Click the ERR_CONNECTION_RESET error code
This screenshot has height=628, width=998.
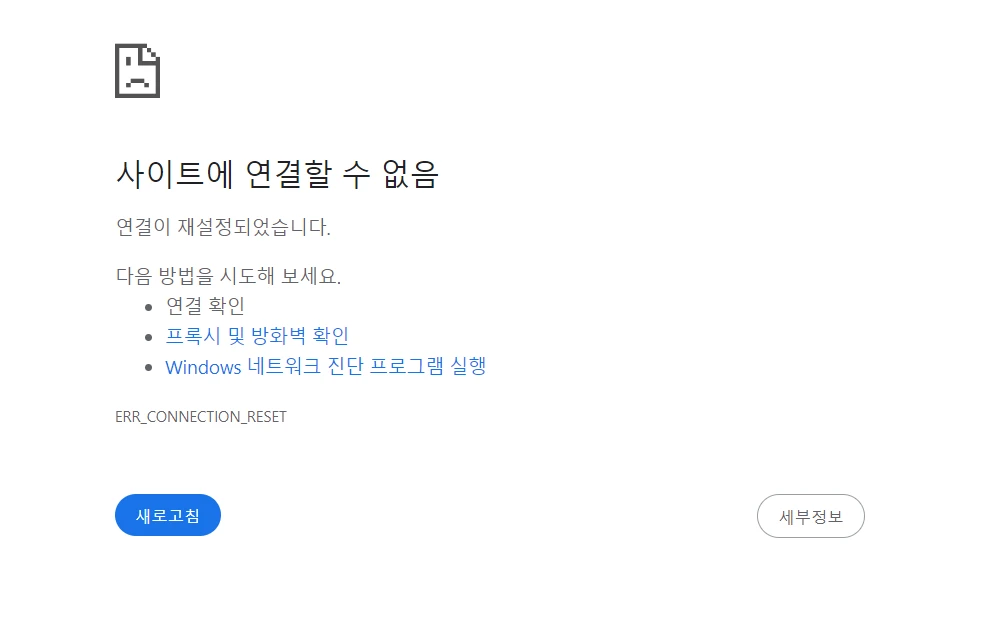[x=201, y=417]
